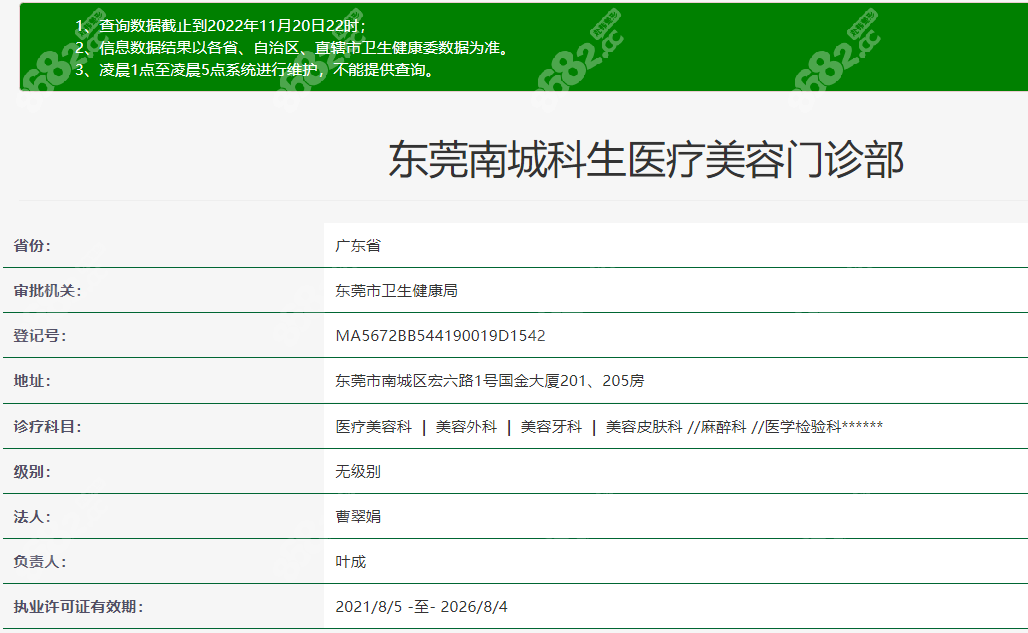Click the responsible person name 叶成
1028x633 pixels.
coord(351,562)
